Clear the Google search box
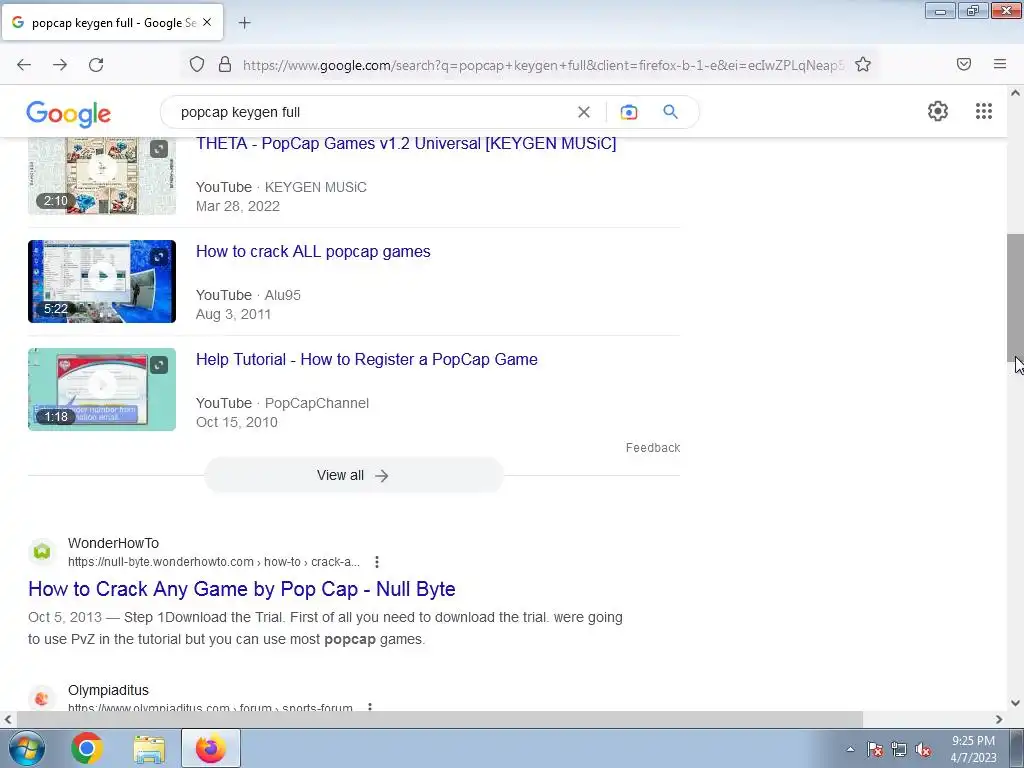 (584, 112)
